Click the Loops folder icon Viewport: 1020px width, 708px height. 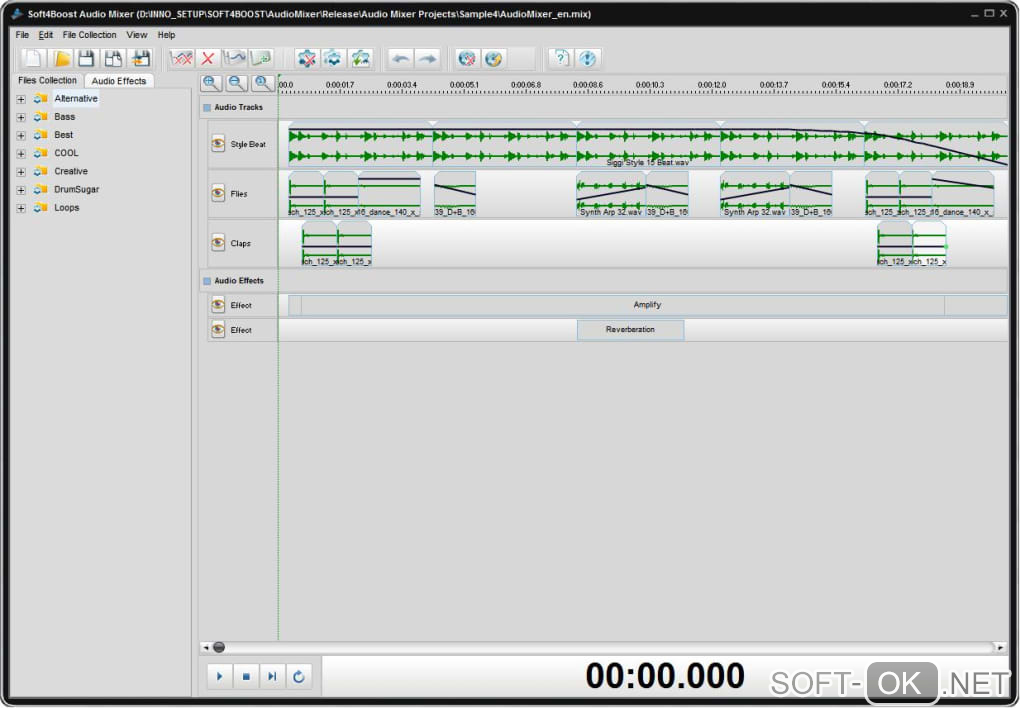(x=41, y=208)
